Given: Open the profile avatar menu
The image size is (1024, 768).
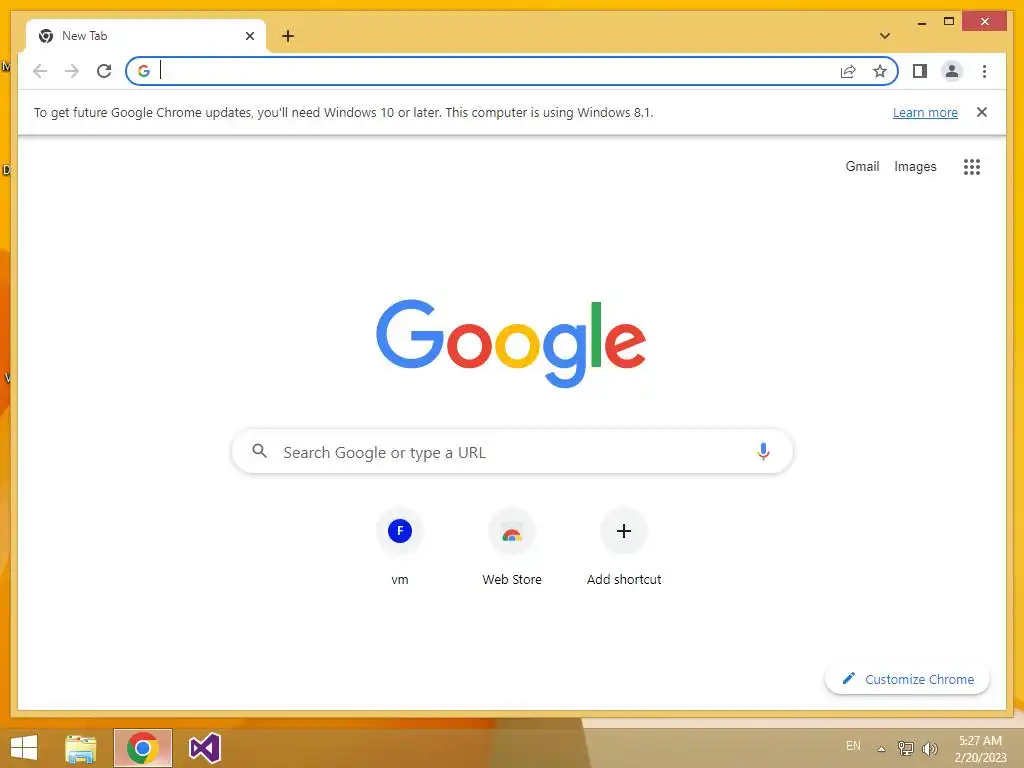Looking at the screenshot, I should pyautogui.click(x=952, y=71).
